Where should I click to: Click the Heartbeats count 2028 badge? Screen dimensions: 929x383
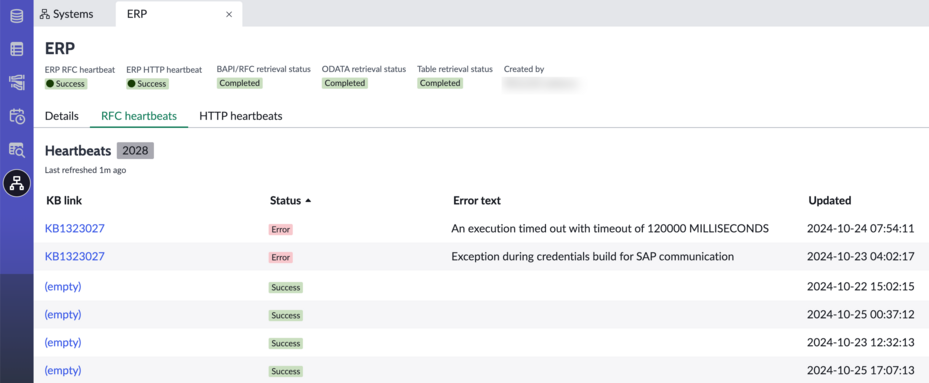click(135, 151)
